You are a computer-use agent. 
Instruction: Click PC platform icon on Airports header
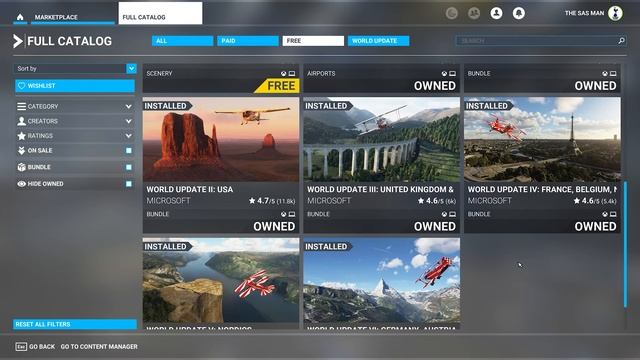(x=453, y=73)
